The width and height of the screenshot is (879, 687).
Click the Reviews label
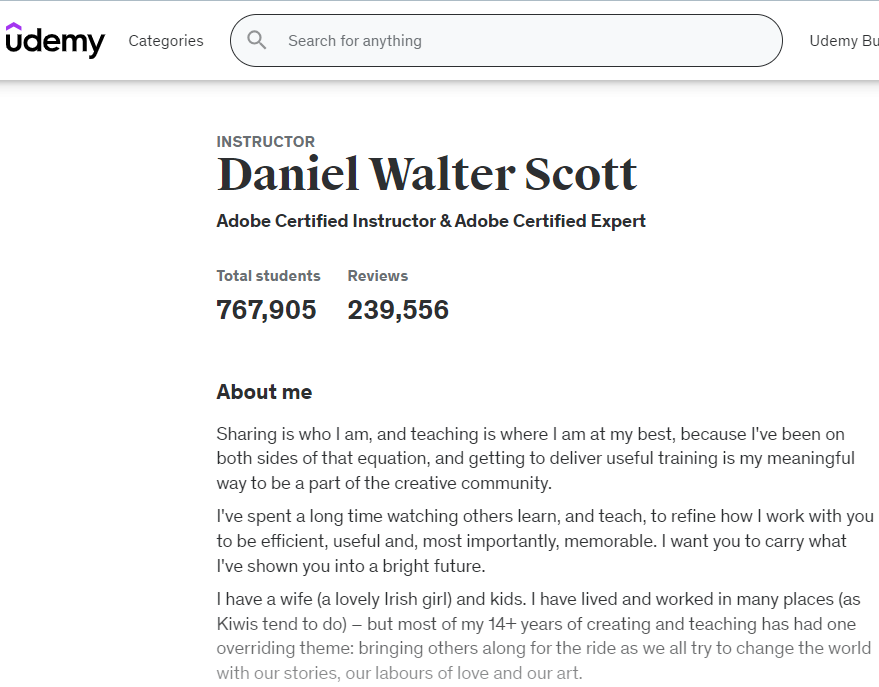pos(378,276)
